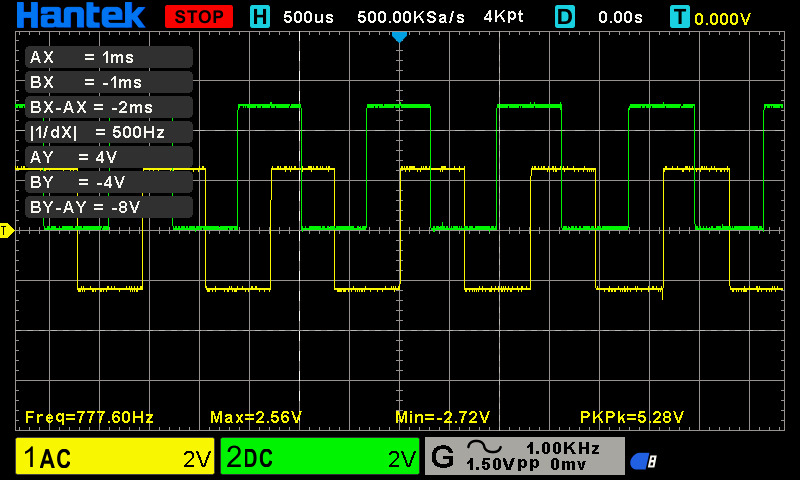Screen dimensions: 800x480
Task: Select the BY = -4V cursor row
Action: pyautogui.click(x=109, y=182)
